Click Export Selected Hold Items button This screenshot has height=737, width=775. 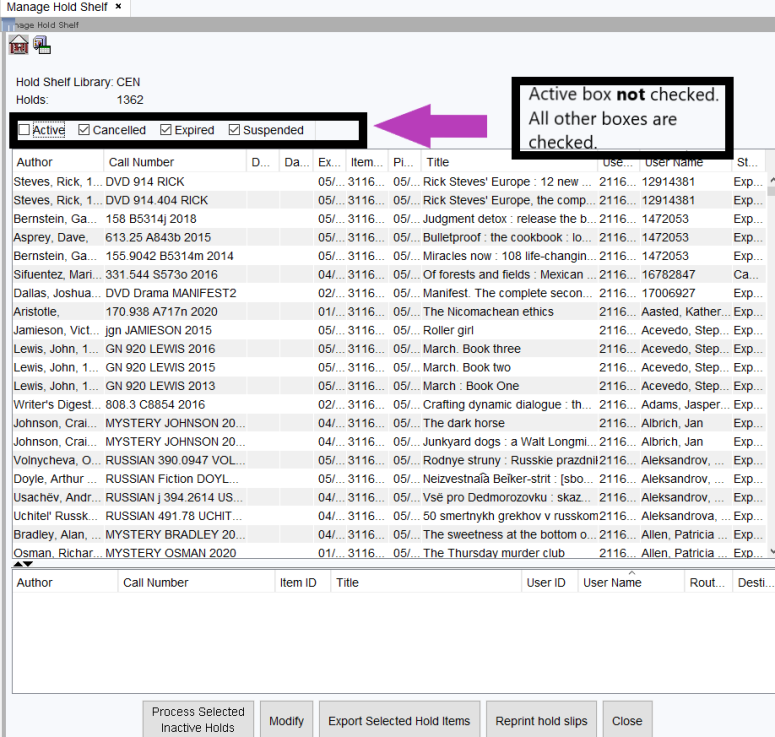click(399, 721)
